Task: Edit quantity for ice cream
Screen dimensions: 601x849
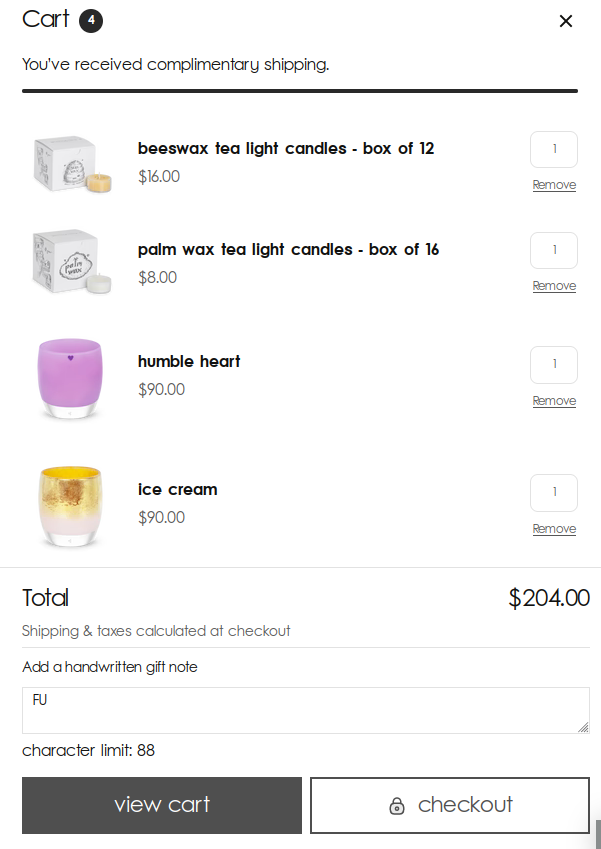Action: click(554, 493)
